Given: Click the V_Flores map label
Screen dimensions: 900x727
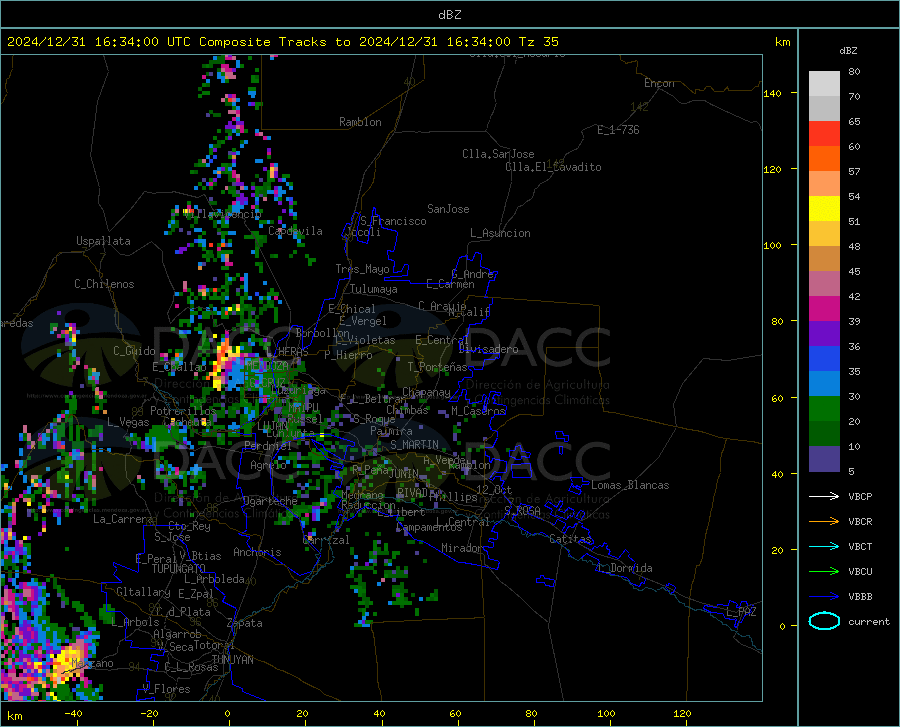Looking at the screenshot, I should coord(166,689).
